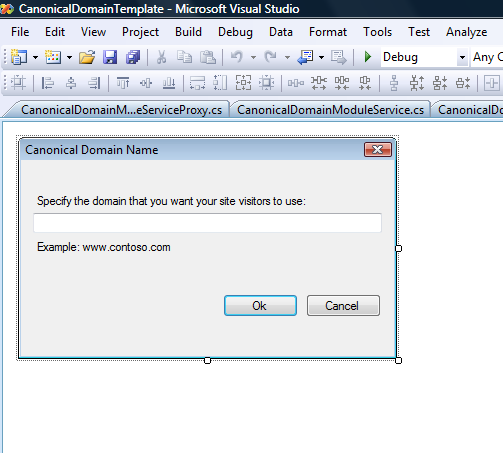The image size is (503, 453).
Task: Click Increase Vertical Spacing icon
Action: coord(417,83)
